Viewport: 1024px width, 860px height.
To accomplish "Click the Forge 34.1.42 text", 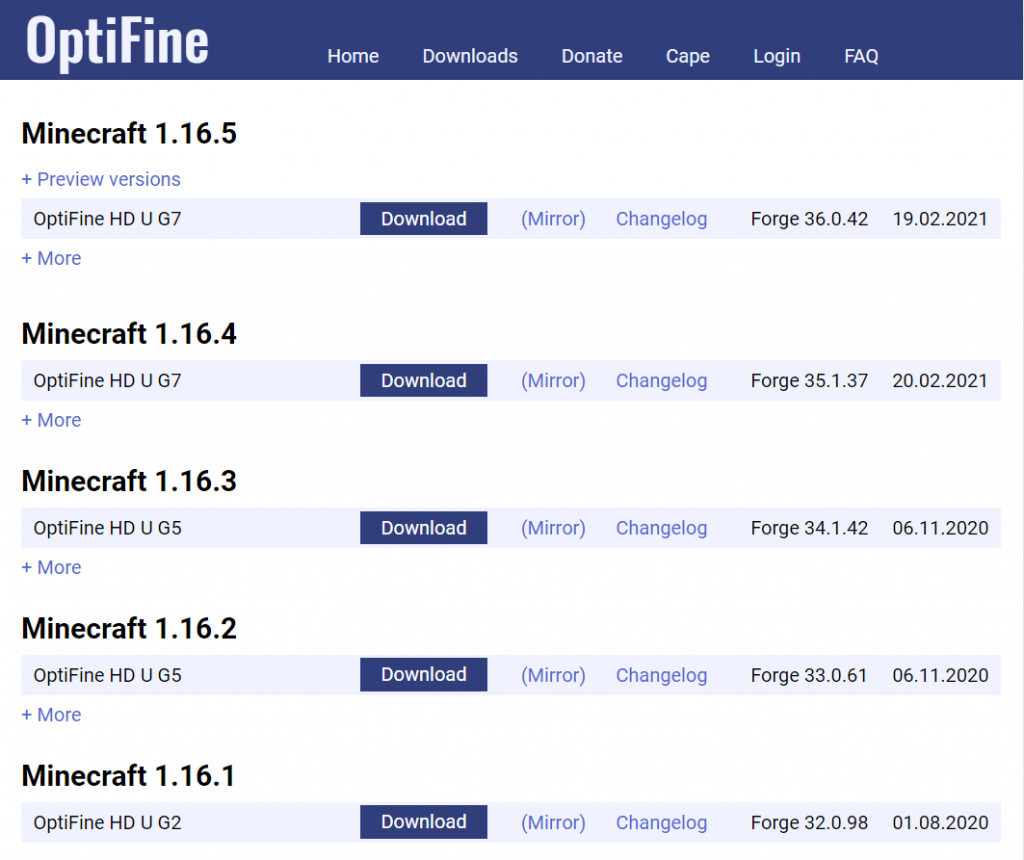I will point(809,528).
